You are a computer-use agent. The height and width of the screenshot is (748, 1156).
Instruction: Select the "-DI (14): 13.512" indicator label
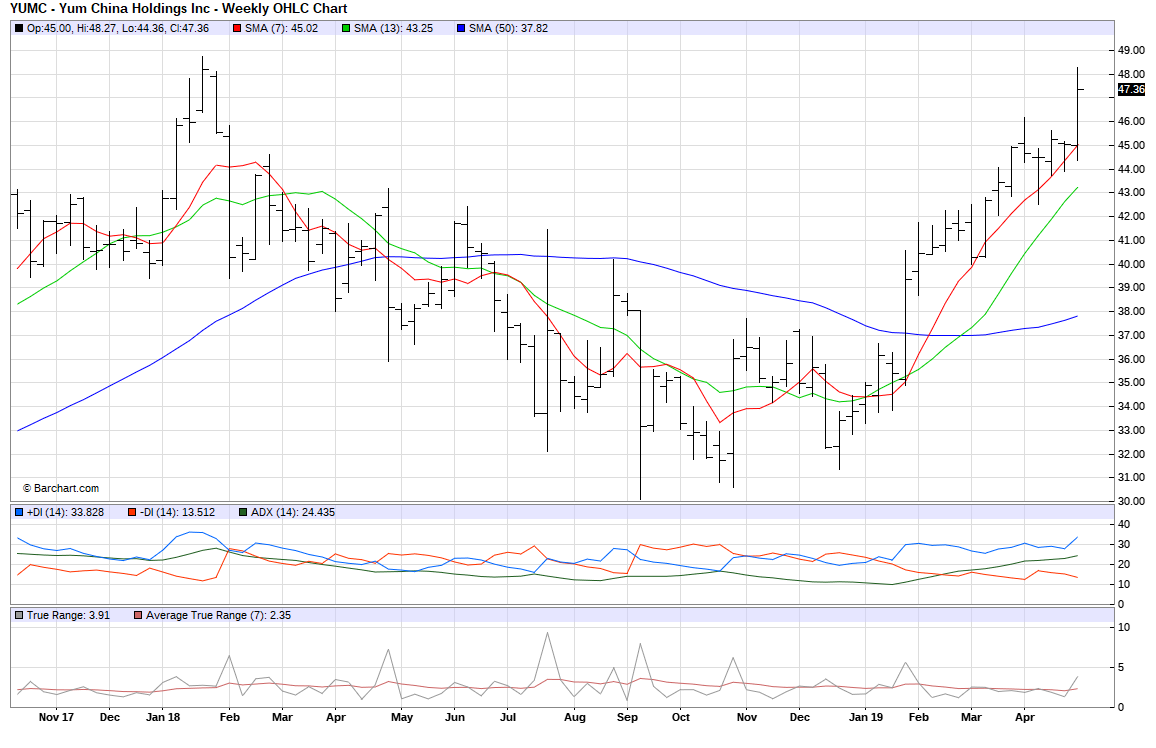(178, 512)
